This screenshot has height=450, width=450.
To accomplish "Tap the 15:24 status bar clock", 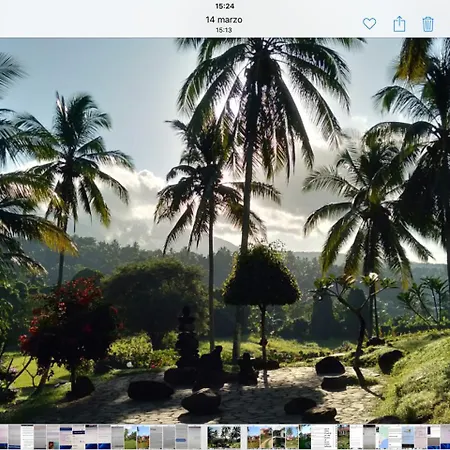I will (225, 6).
